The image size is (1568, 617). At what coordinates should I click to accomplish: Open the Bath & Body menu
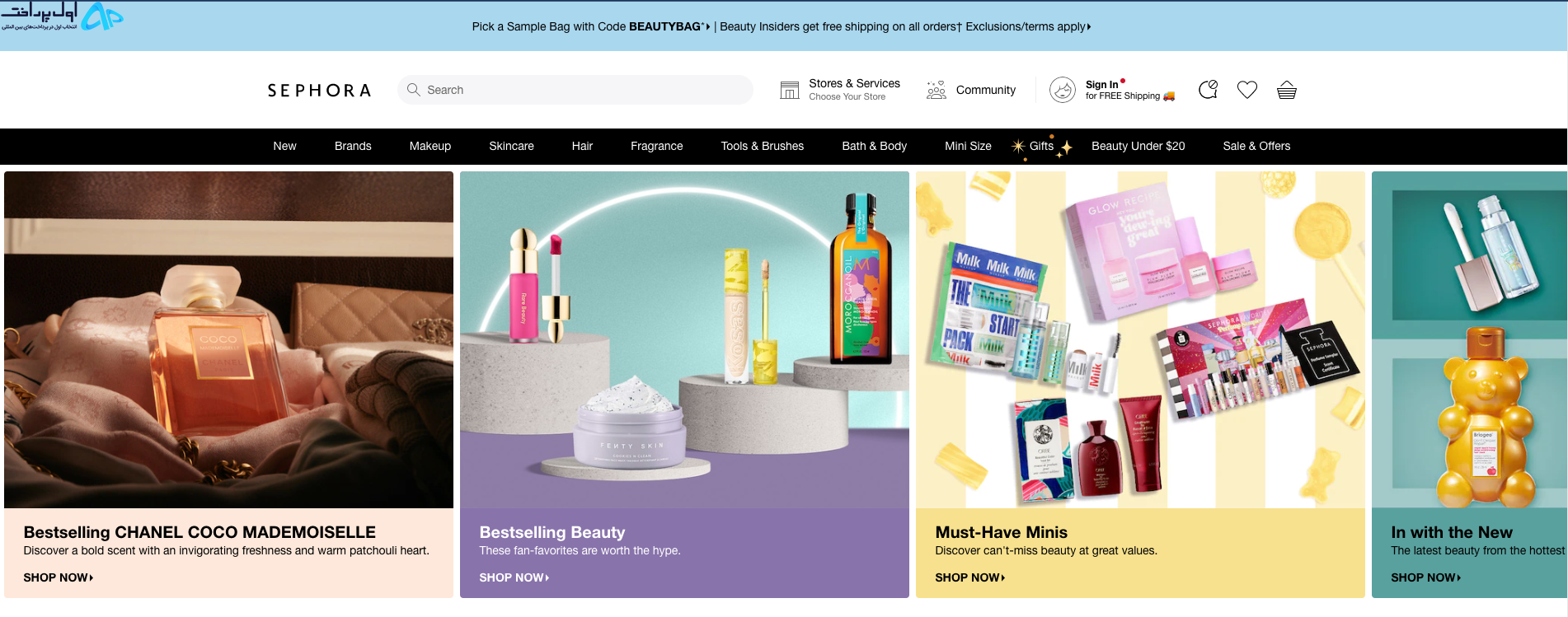pyautogui.click(x=875, y=146)
